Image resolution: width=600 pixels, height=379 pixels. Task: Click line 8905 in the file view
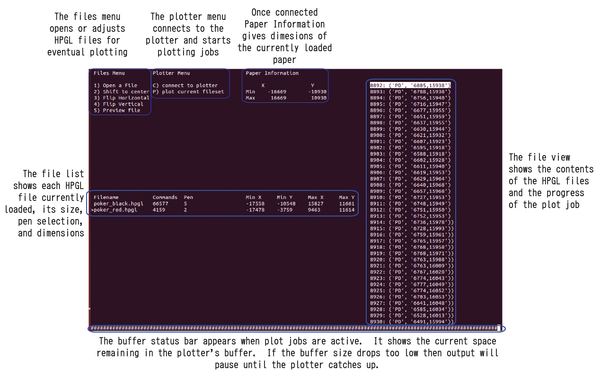[410, 167]
